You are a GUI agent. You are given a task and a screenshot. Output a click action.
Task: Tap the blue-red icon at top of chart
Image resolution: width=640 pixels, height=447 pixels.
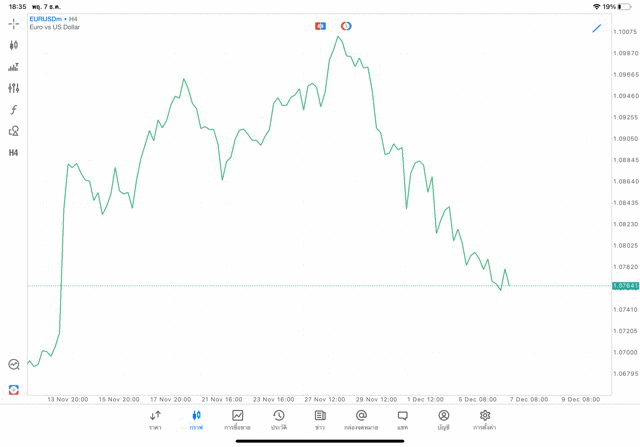pos(320,26)
